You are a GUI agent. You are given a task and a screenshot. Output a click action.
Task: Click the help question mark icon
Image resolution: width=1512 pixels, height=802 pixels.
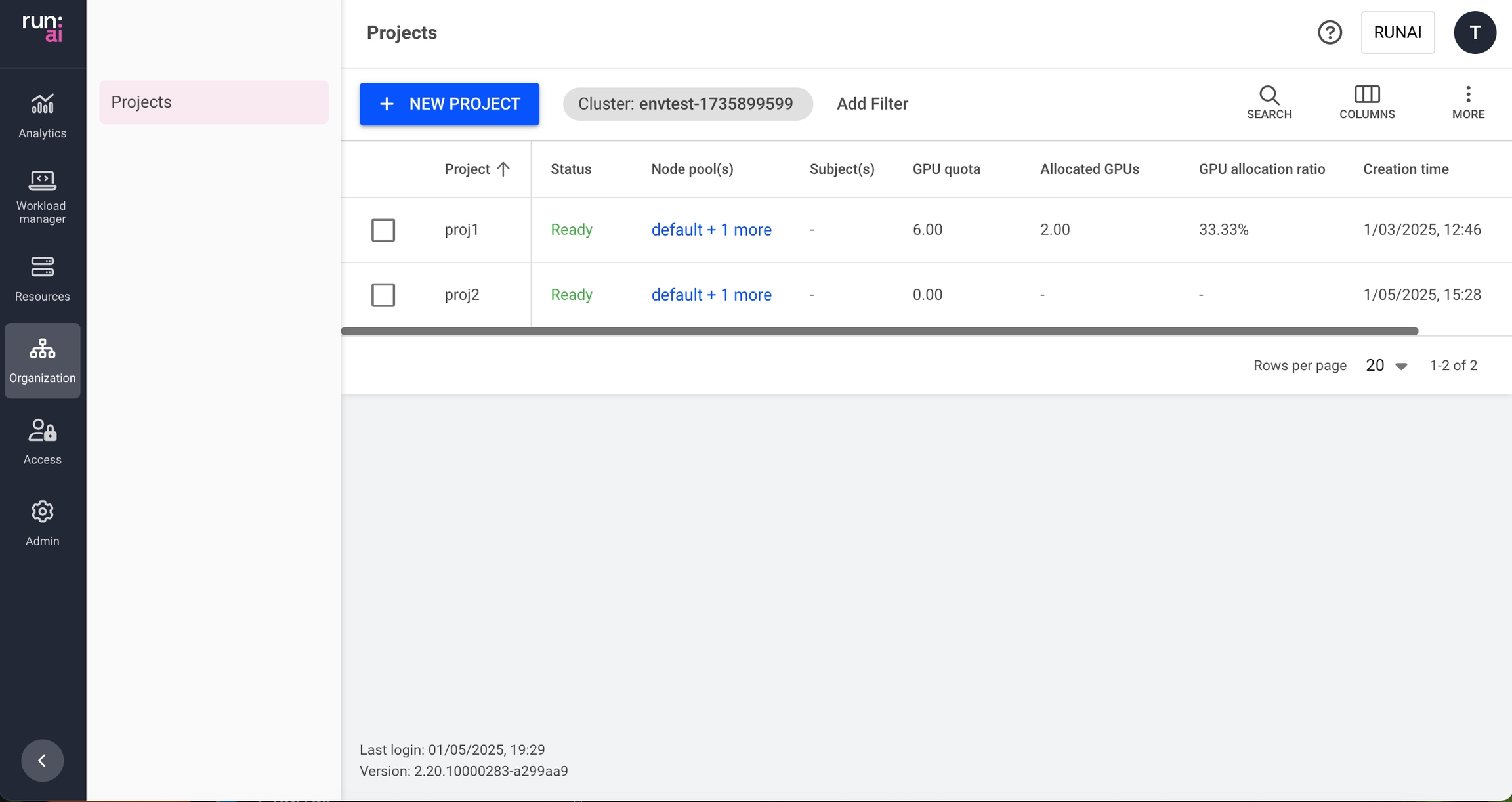1330,32
